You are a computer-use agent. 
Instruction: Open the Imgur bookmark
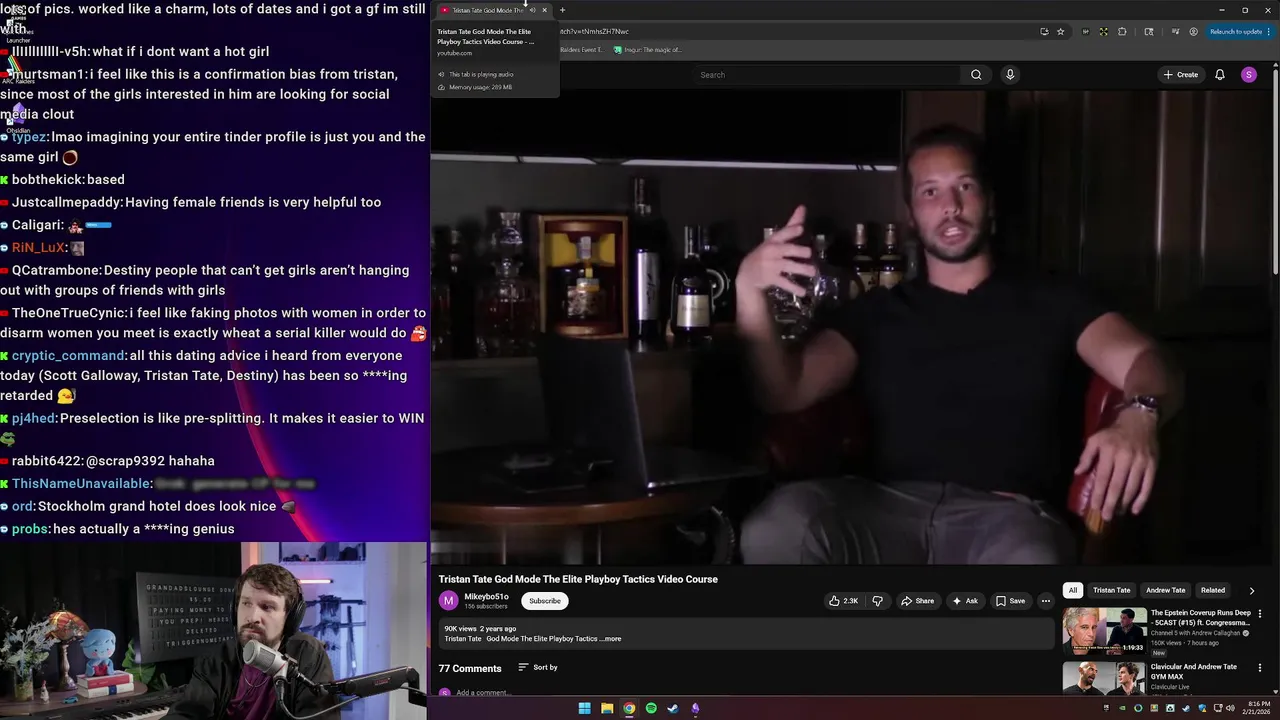[x=648, y=49]
